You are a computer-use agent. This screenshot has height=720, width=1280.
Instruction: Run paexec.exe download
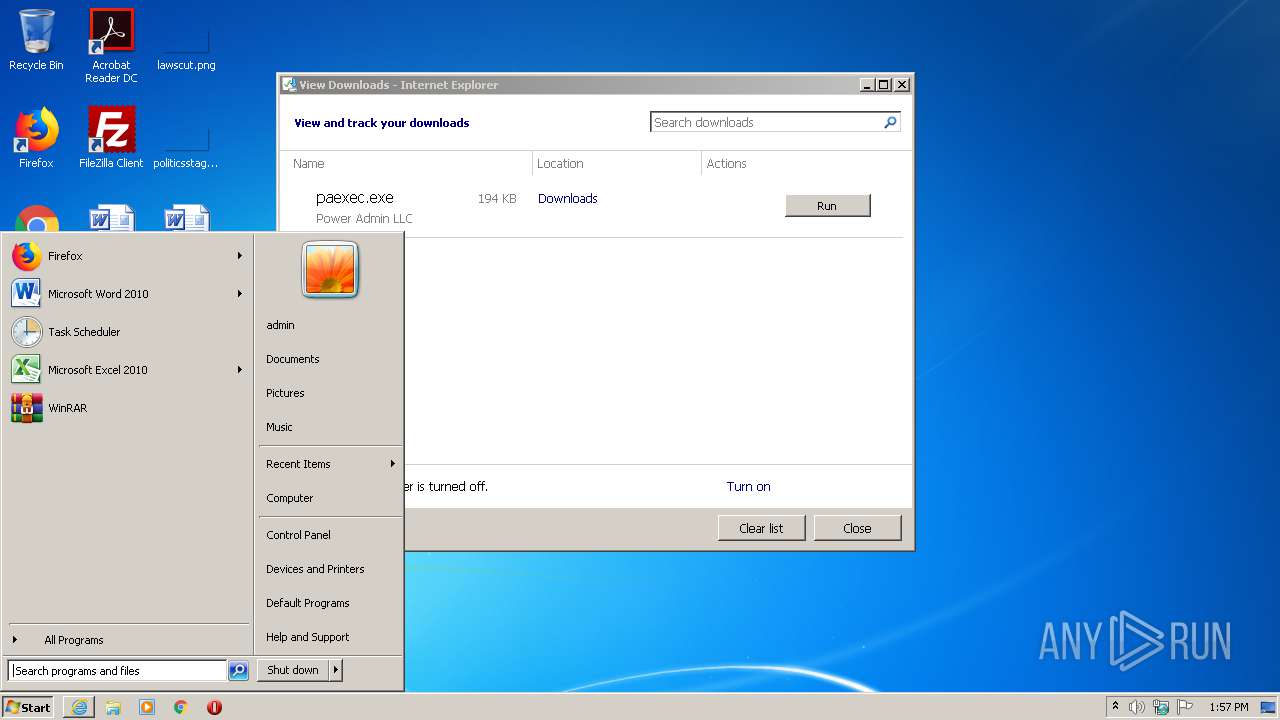click(828, 206)
